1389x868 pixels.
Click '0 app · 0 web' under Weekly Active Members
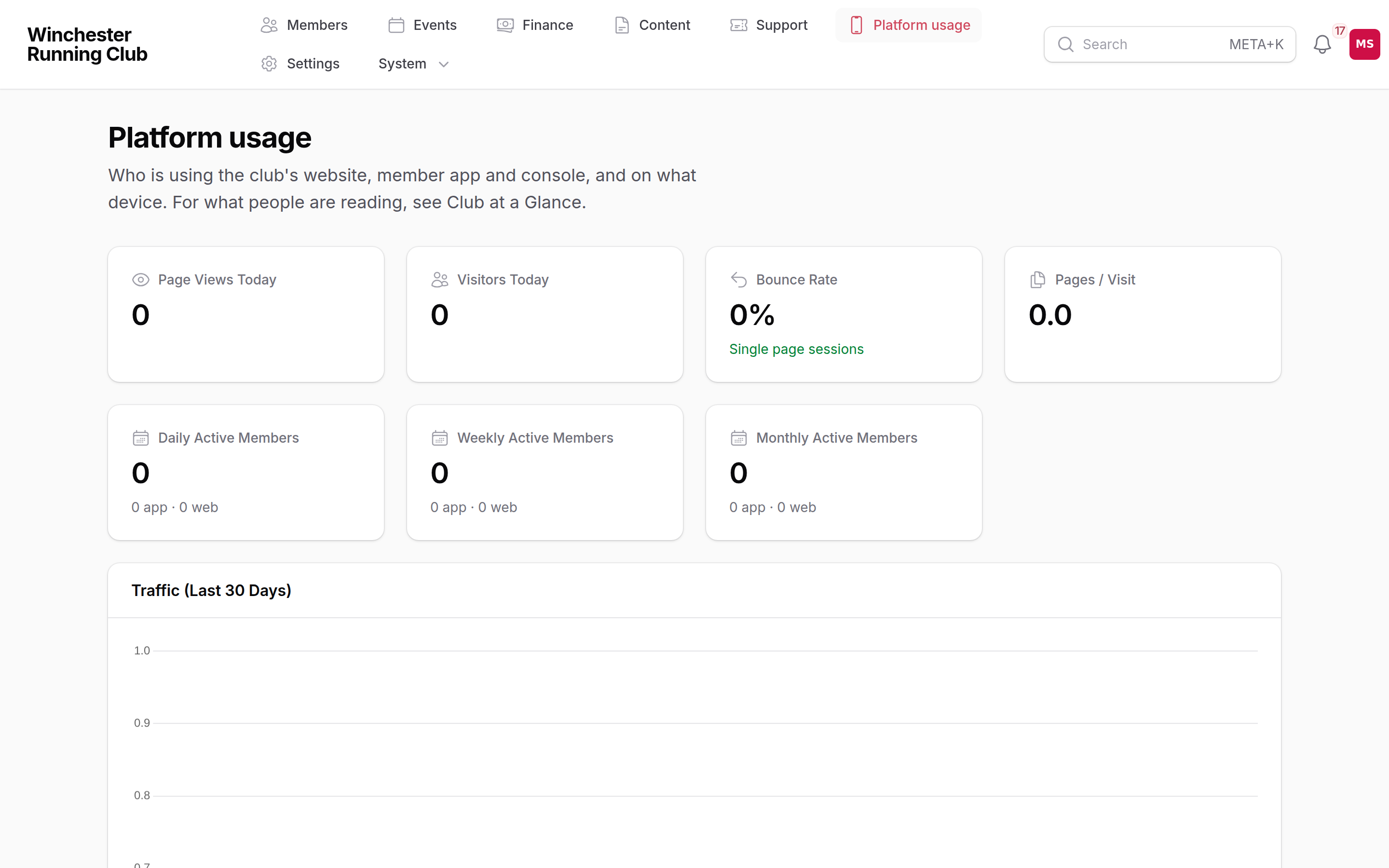coord(474,507)
